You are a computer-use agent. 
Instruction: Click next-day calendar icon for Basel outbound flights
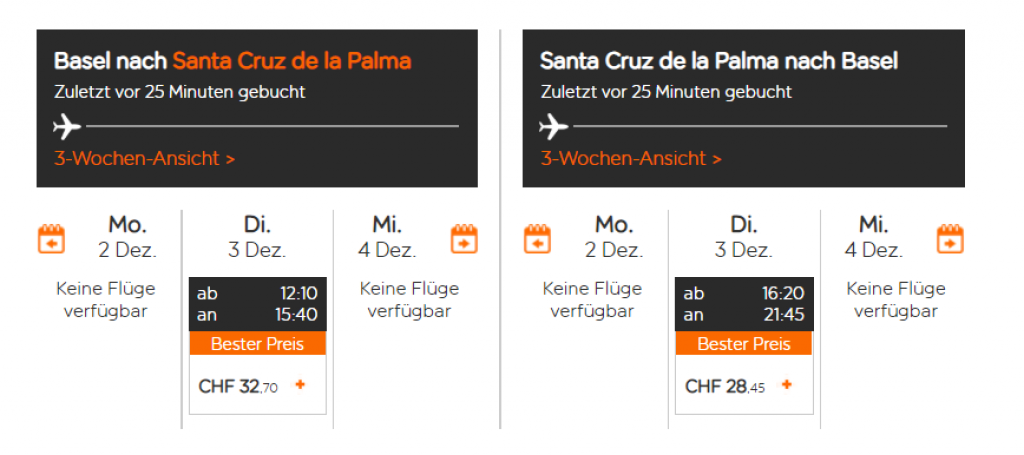point(464,240)
